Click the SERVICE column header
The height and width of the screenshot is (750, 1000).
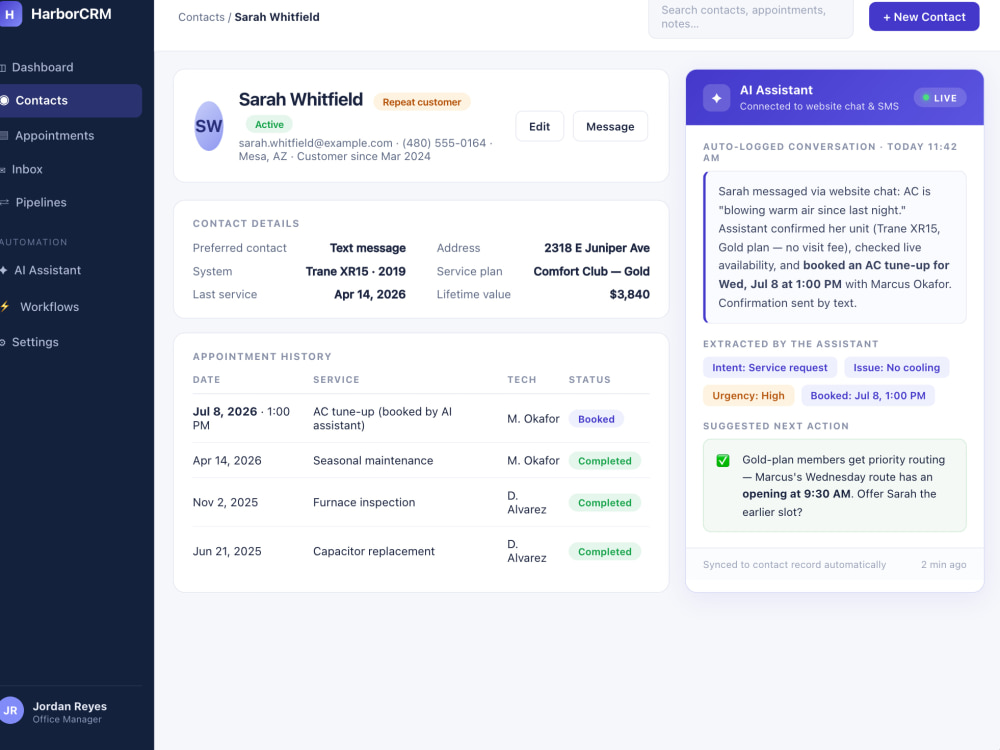[x=336, y=379]
